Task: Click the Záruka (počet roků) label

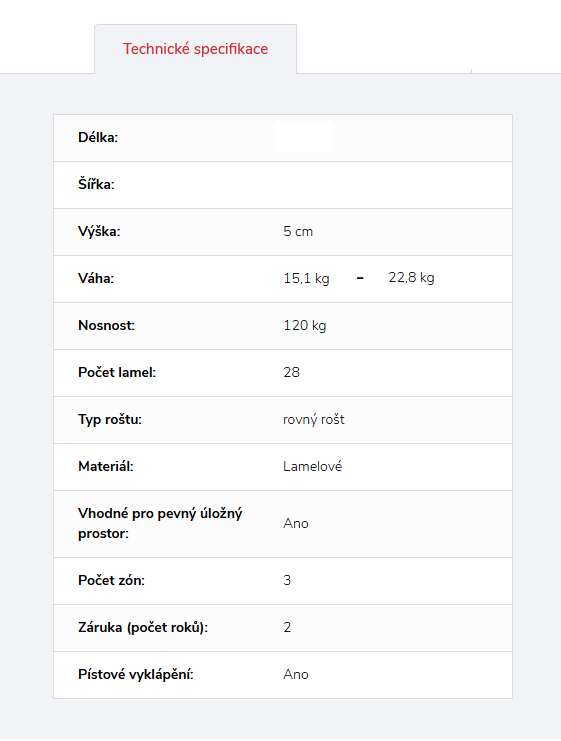Action: (x=143, y=628)
